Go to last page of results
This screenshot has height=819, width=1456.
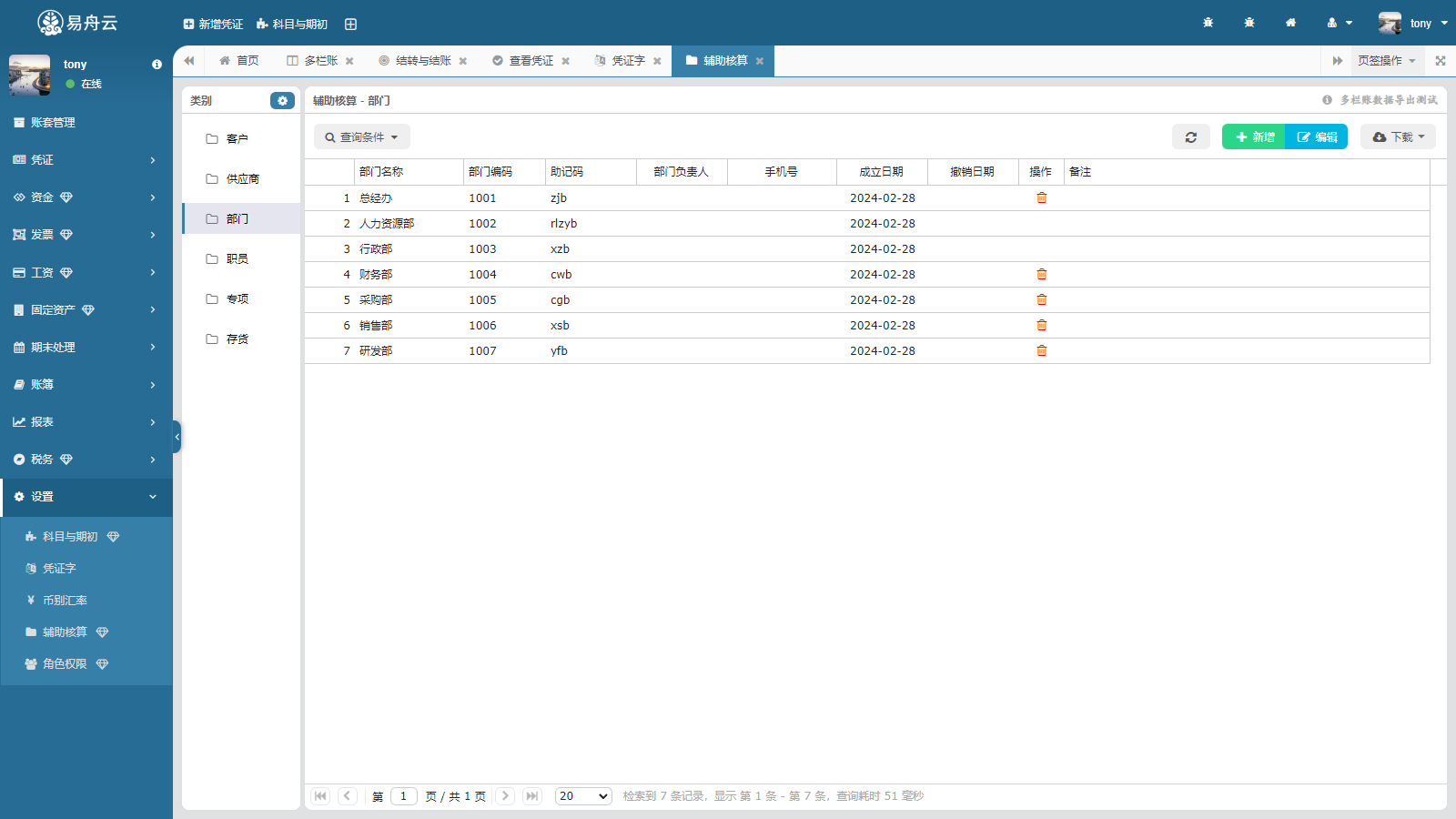[533, 796]
